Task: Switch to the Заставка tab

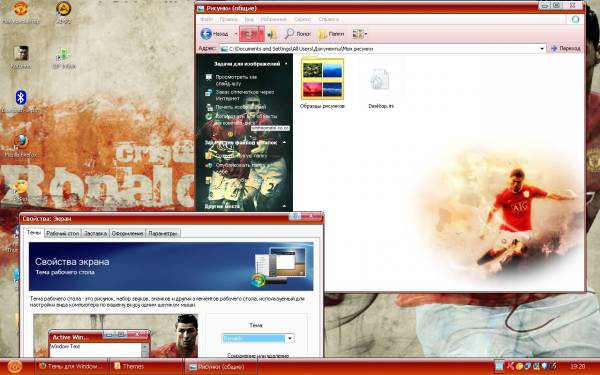Action: point(95,233)
